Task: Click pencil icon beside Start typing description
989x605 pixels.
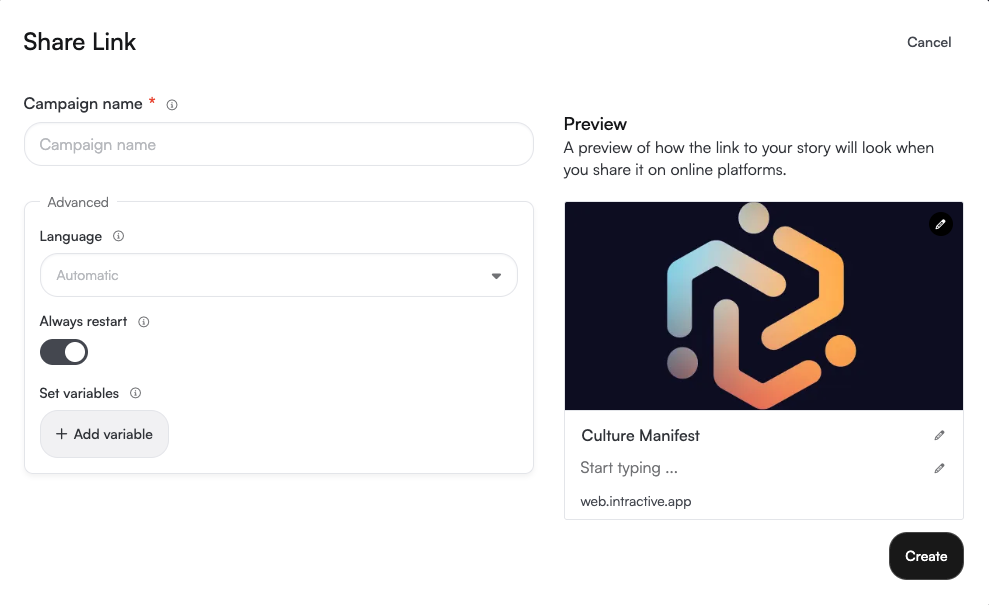Action: tap(939, 468)
